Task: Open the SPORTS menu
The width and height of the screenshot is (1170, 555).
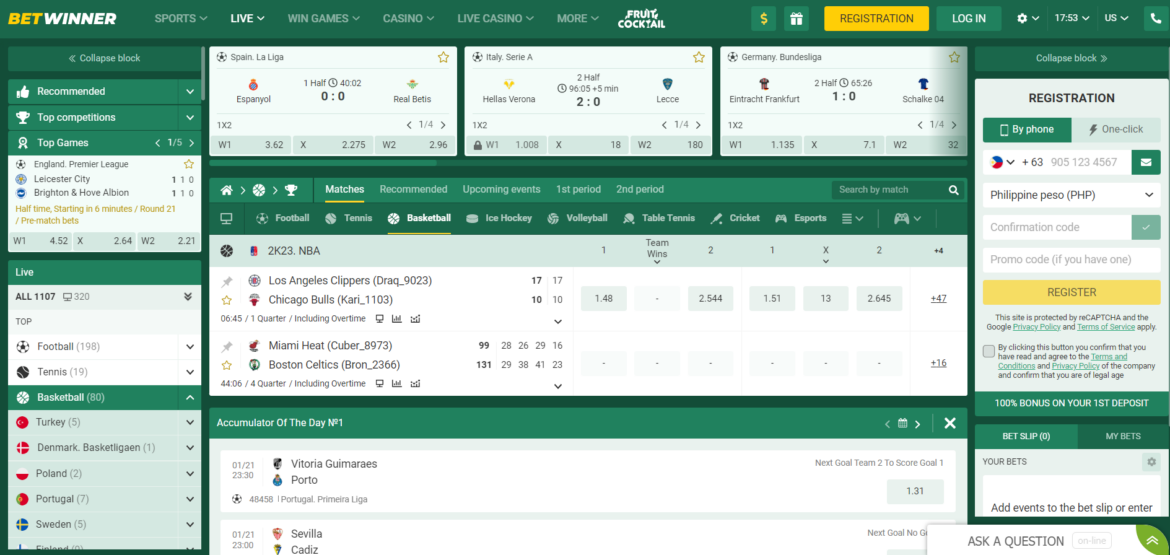Action: click(181, 19)
